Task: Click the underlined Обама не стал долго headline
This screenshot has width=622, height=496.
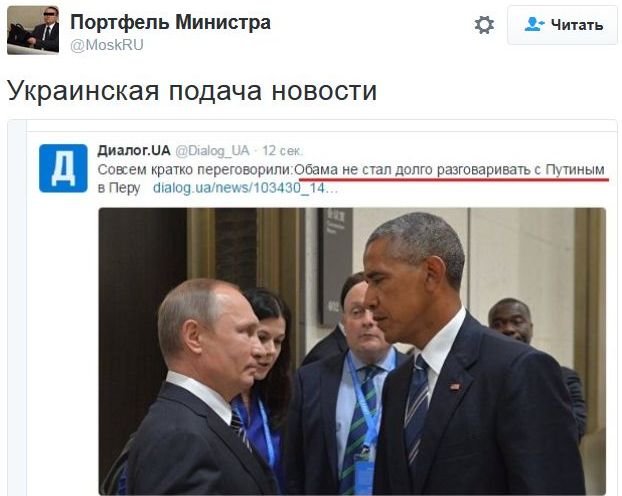Action: pyautogui.click(x=450, y=170)
